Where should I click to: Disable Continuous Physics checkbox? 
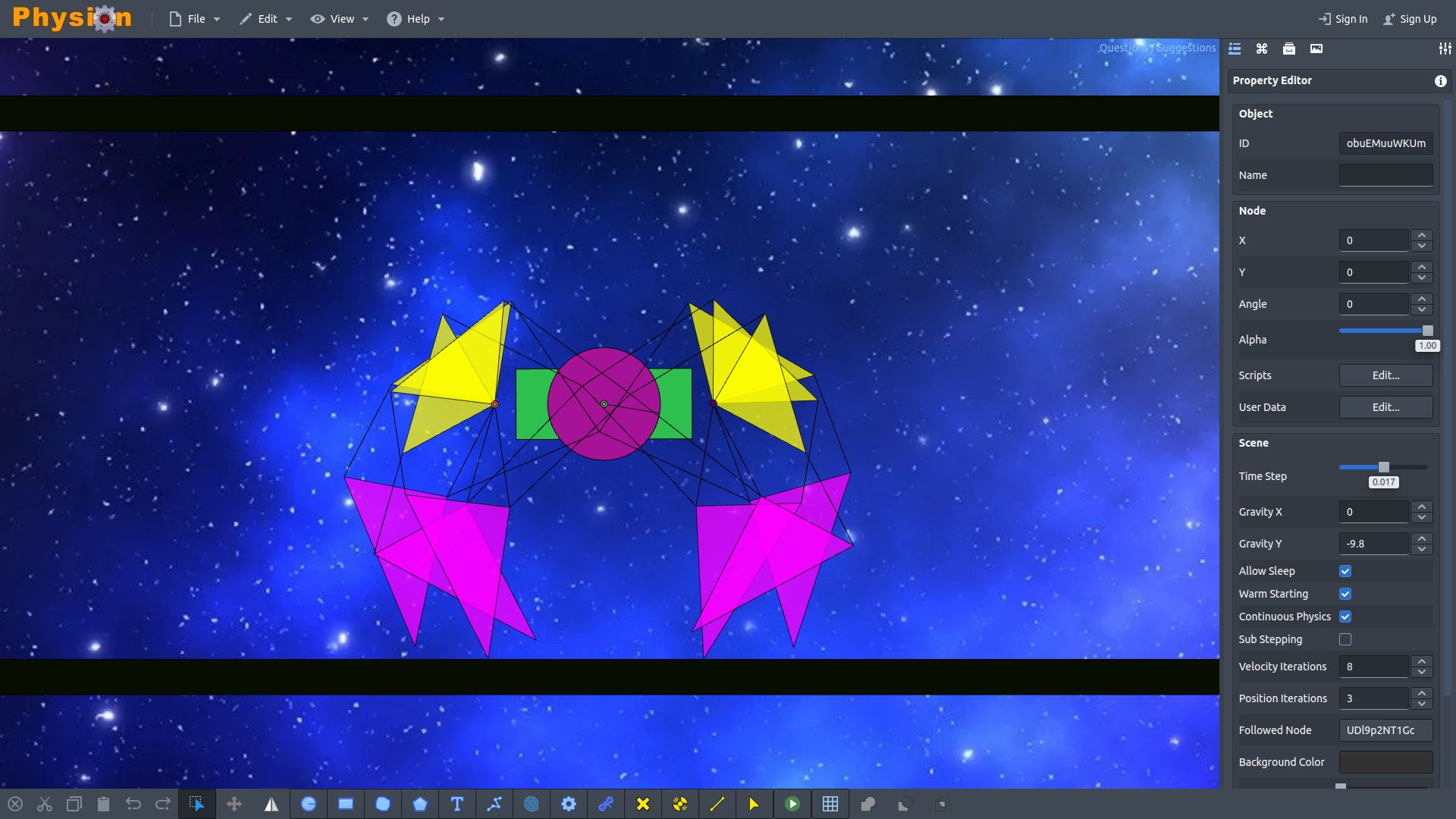click(1345, 616)
